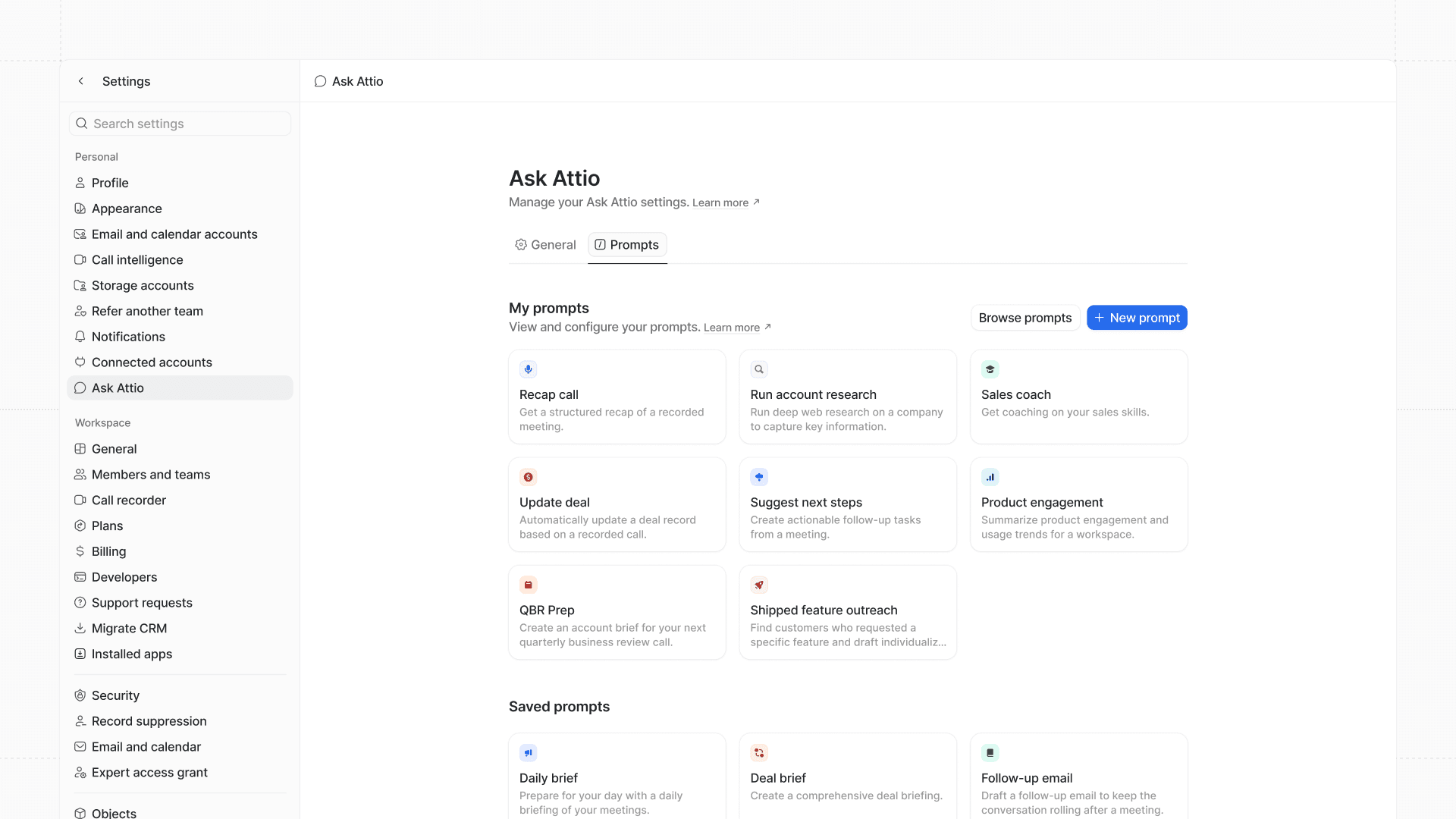Image resolution: width=1456 pixels, height=819 pixels.
Task: Click the notifications bell icon in sidebar
Action: [80, 337]
